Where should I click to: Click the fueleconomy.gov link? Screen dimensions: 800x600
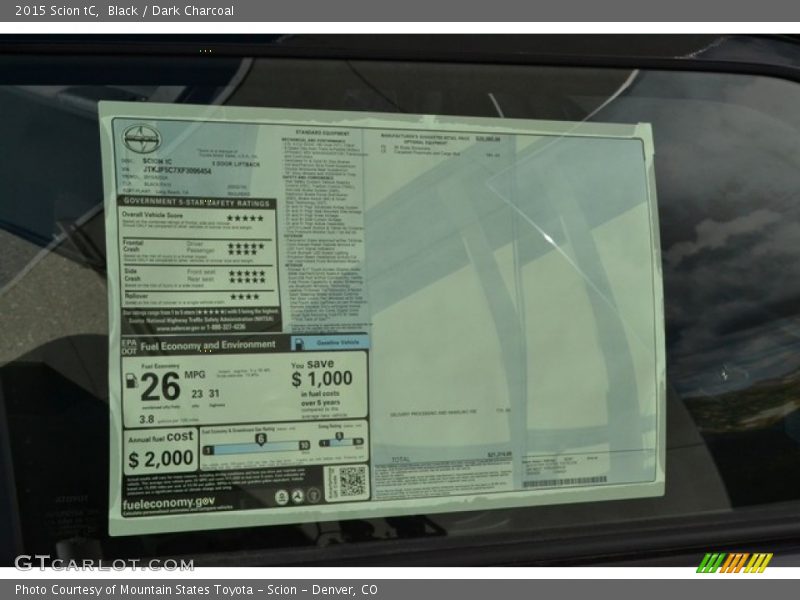click(x=168, y=503)
